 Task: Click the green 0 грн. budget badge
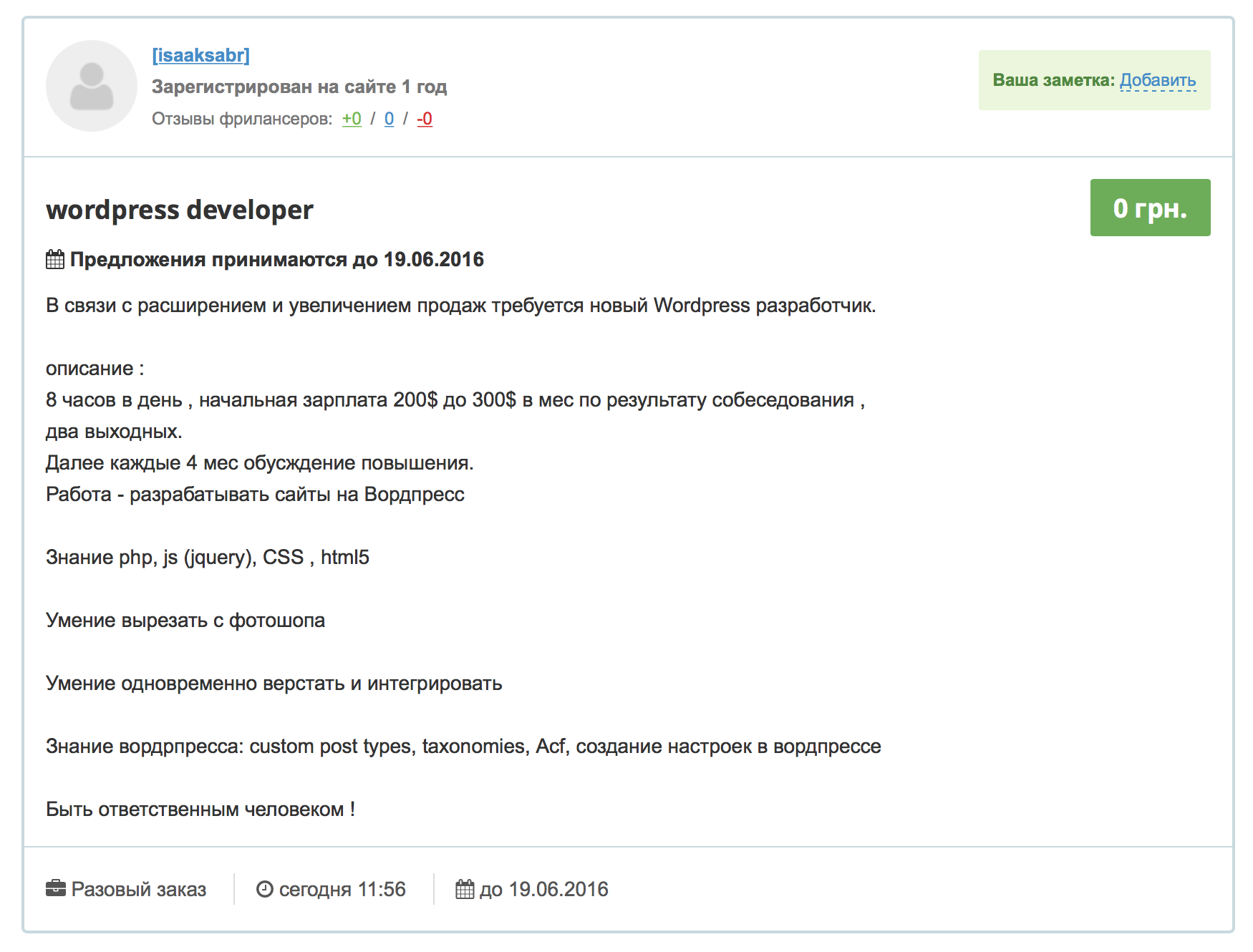click(x=1150, y=208)
